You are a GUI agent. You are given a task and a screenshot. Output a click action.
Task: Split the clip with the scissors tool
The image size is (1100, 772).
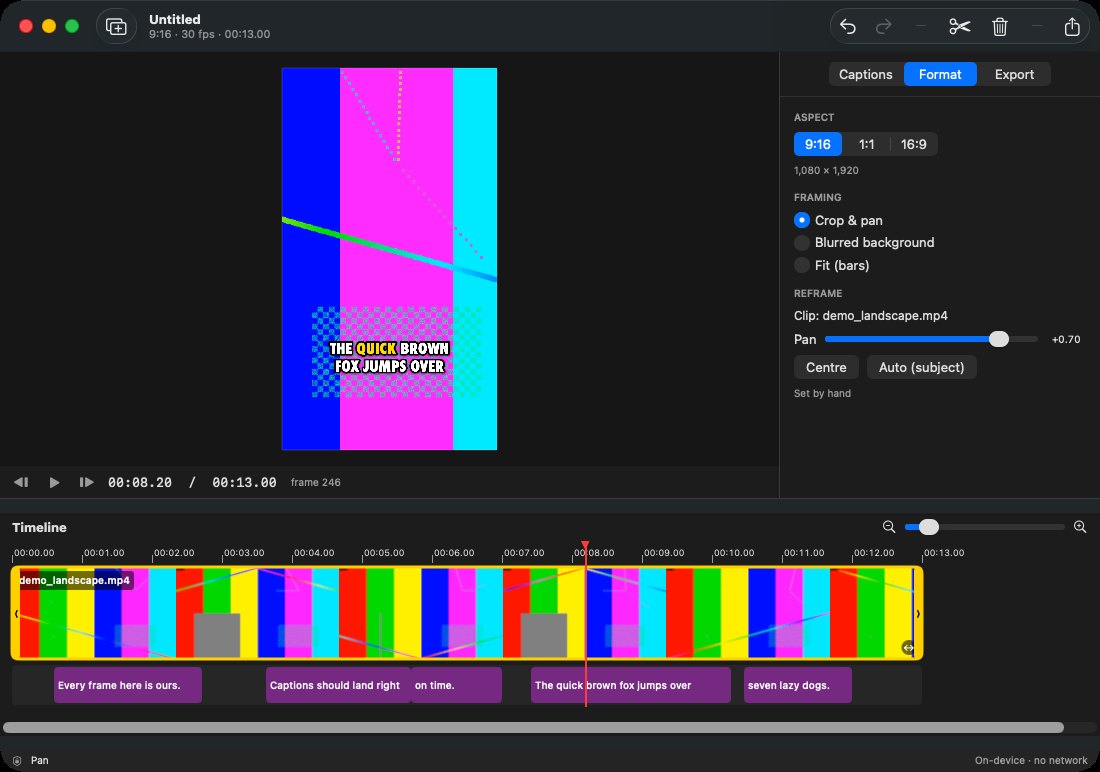(x=959, y=27)
